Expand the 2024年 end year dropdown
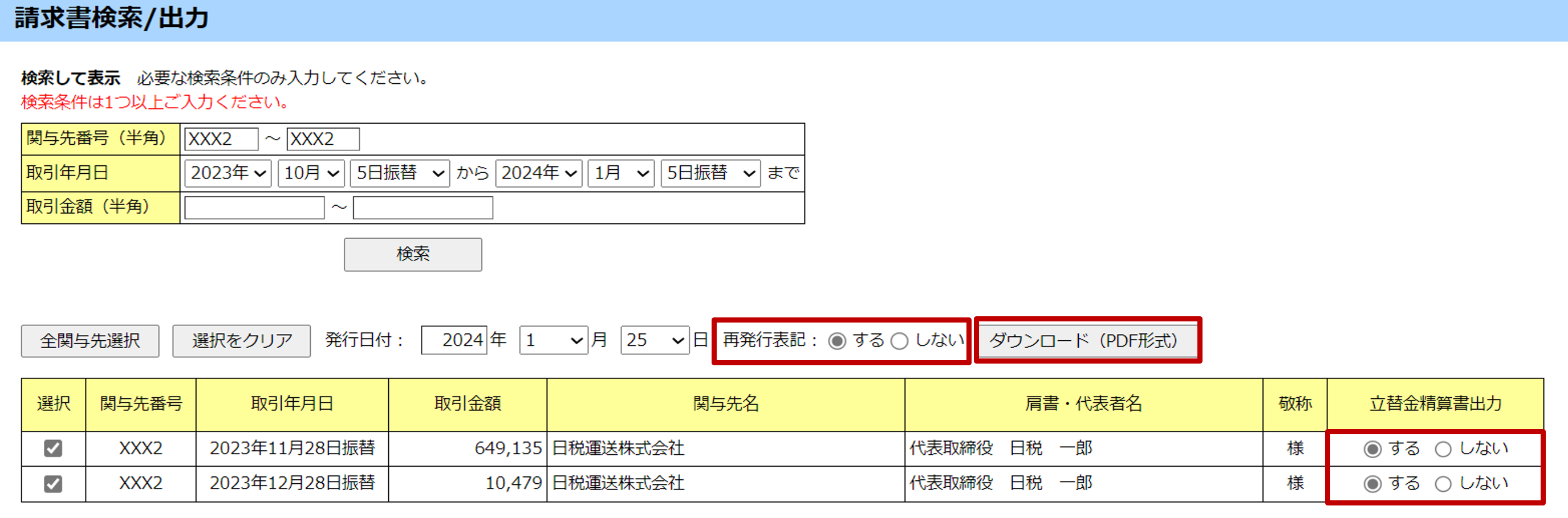This screenshot has height=518, width=1568. pos(538,173)
